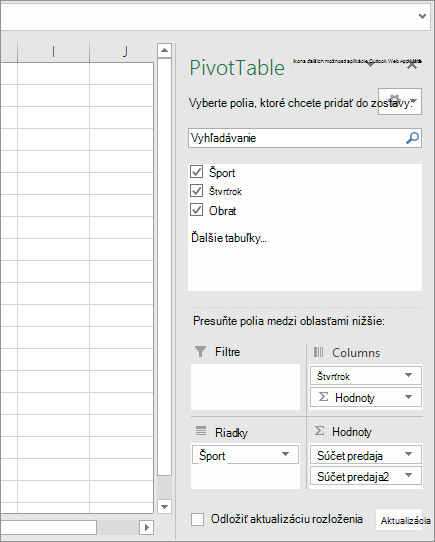
Task: Click vertical scrollbar down arrow
Action: [x=164, y=507]
